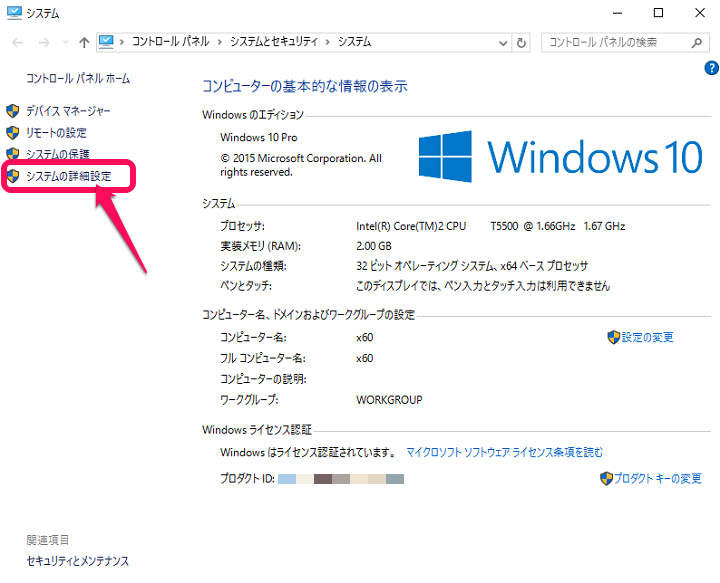Click the search magnifier icon
The image size is (720, 583).
coord(697,43)
